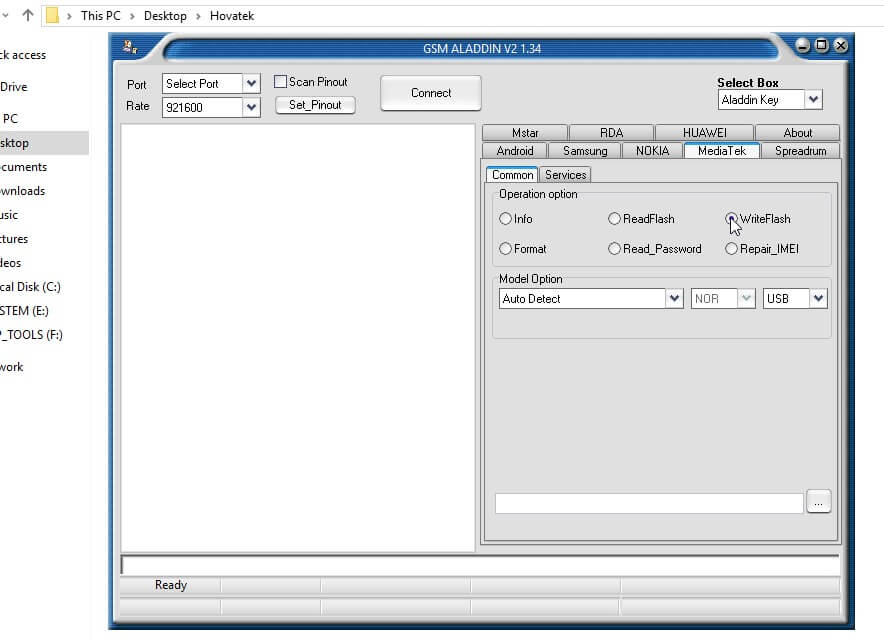Enable the Scan Pinout checkbox
The width and height of the screenshot is (884, 642).
pos(280,82)
